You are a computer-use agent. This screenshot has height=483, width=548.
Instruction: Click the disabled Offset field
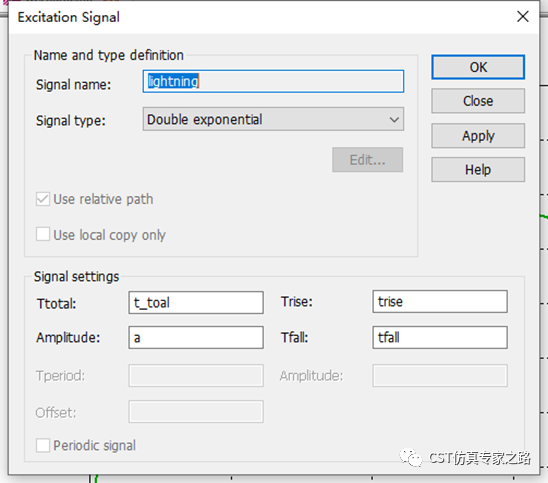pyautogui.click(x=196, y=412)
